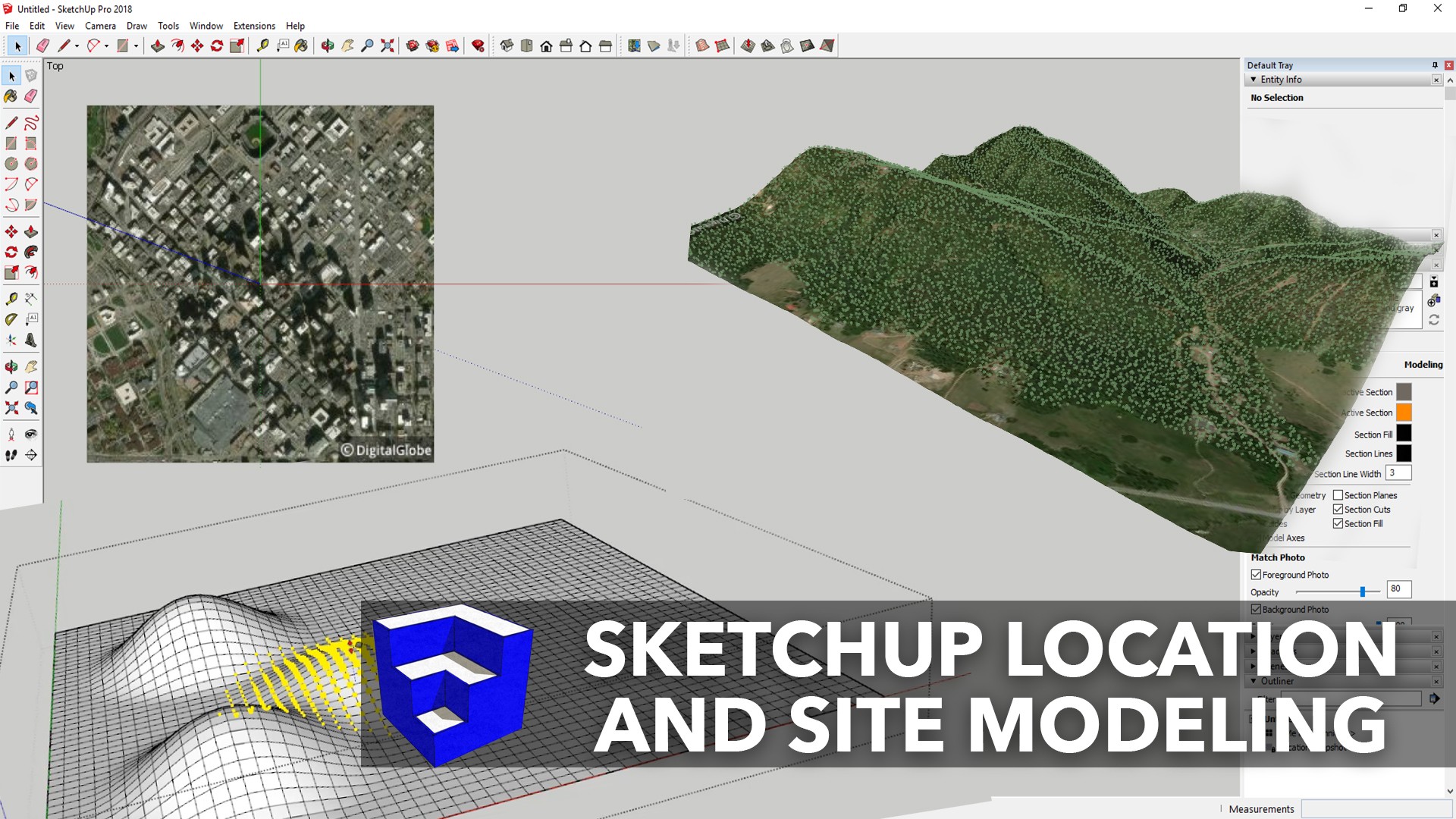This screenshot has height=819, width=1456.
Task: Select the Sandbox Stamp tool
Action: tap(767, 45)
